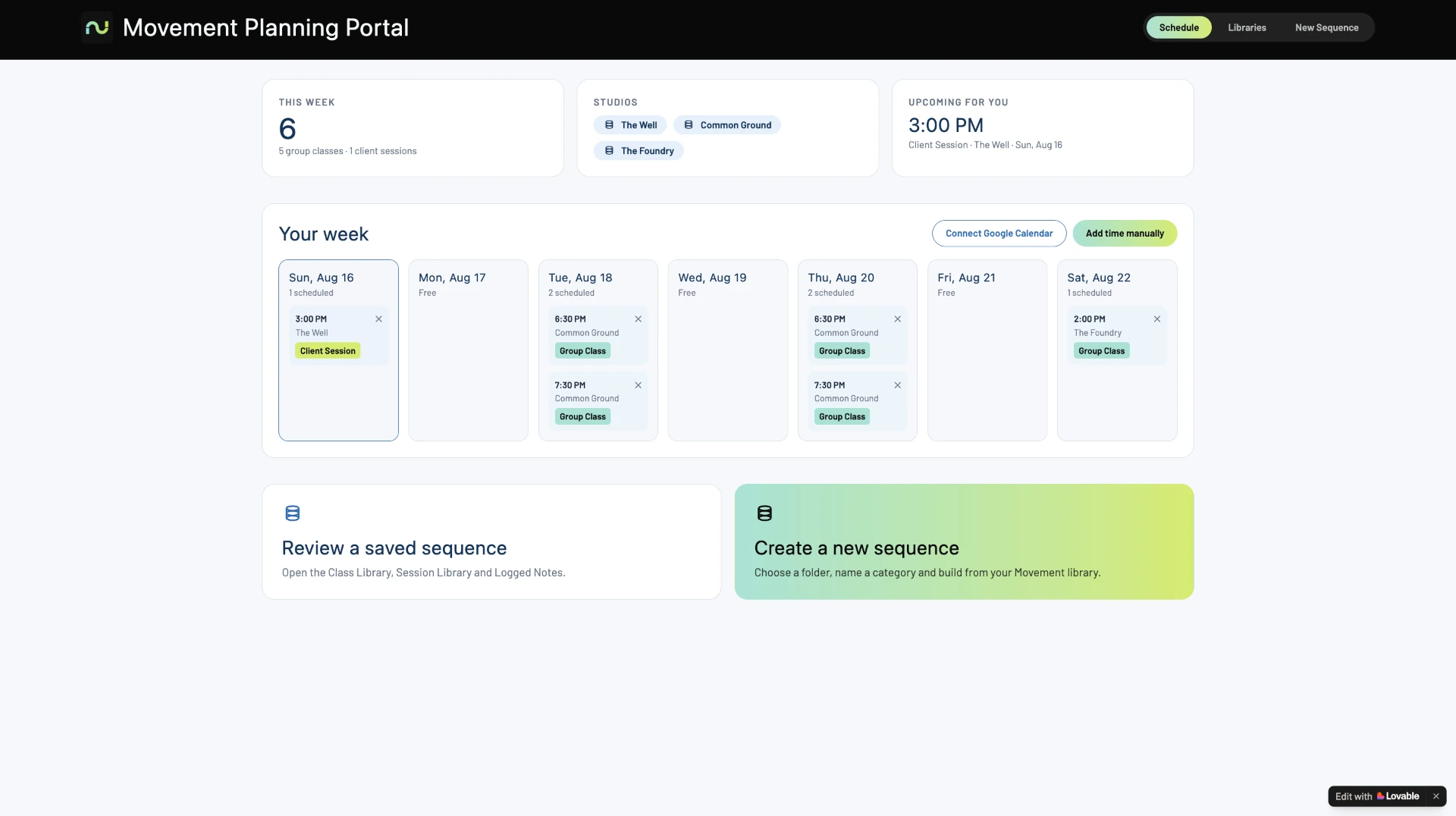Select the Fri, Aug 21 day card
Image resolution: width=1456 pixels, height=816 pixels.
[x=987, y=350]
